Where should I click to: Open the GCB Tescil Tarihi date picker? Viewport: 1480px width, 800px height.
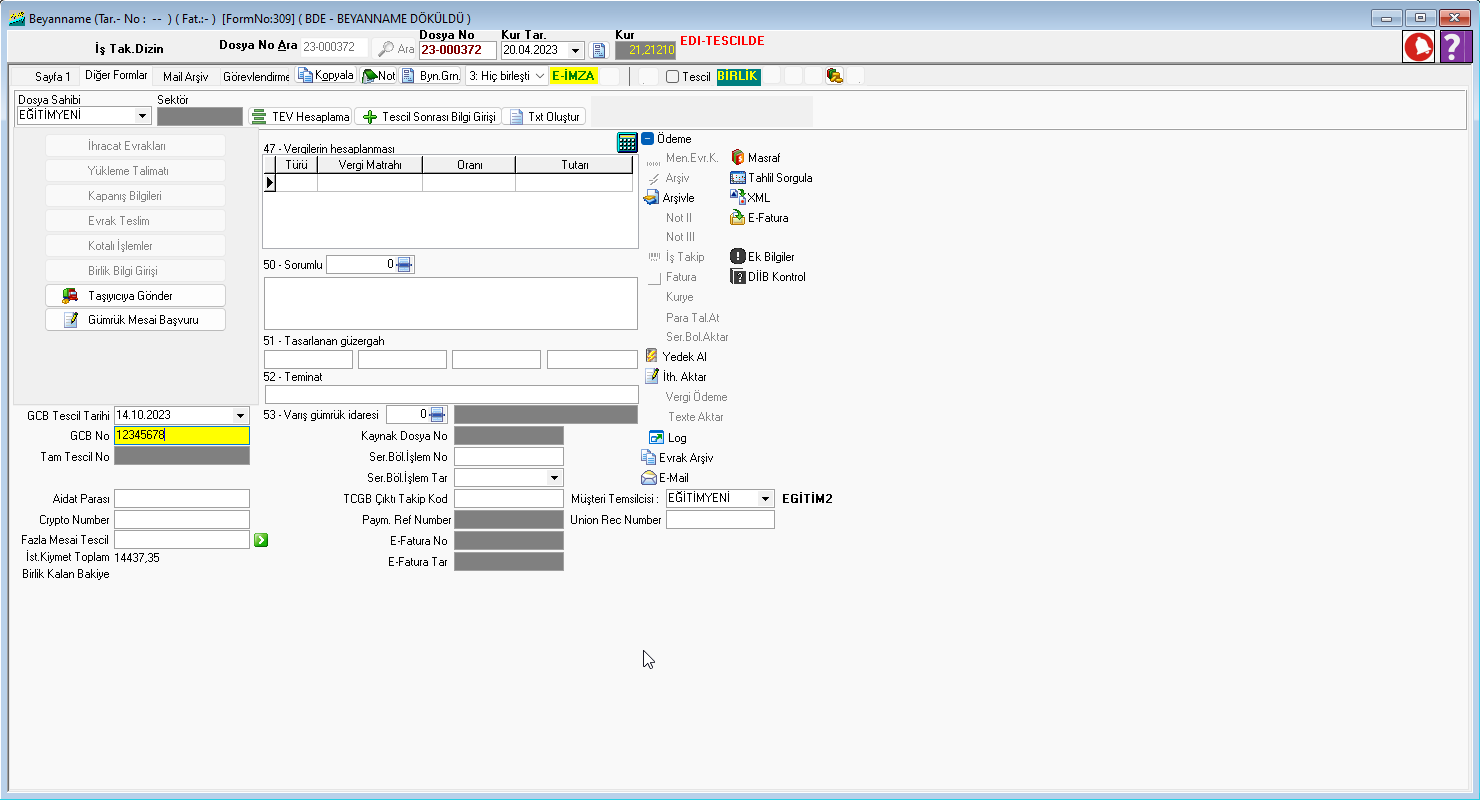(x=240, y=415)
